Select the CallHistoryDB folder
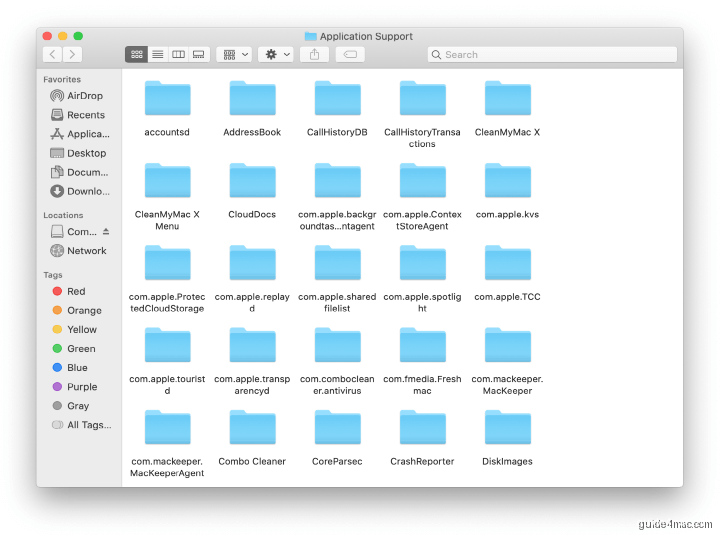 tap(337, 98)
